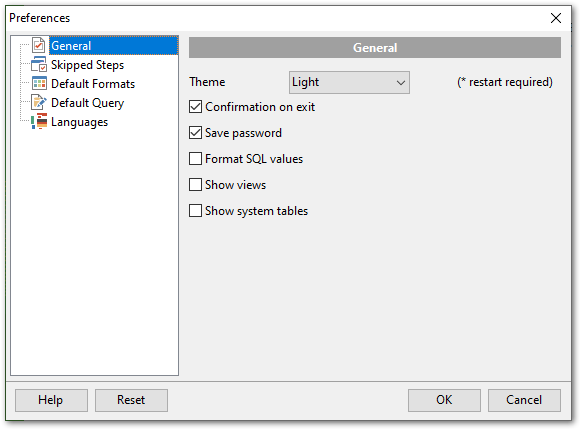Check Show system tables option
581x430 pixels.
click(195, 211)
